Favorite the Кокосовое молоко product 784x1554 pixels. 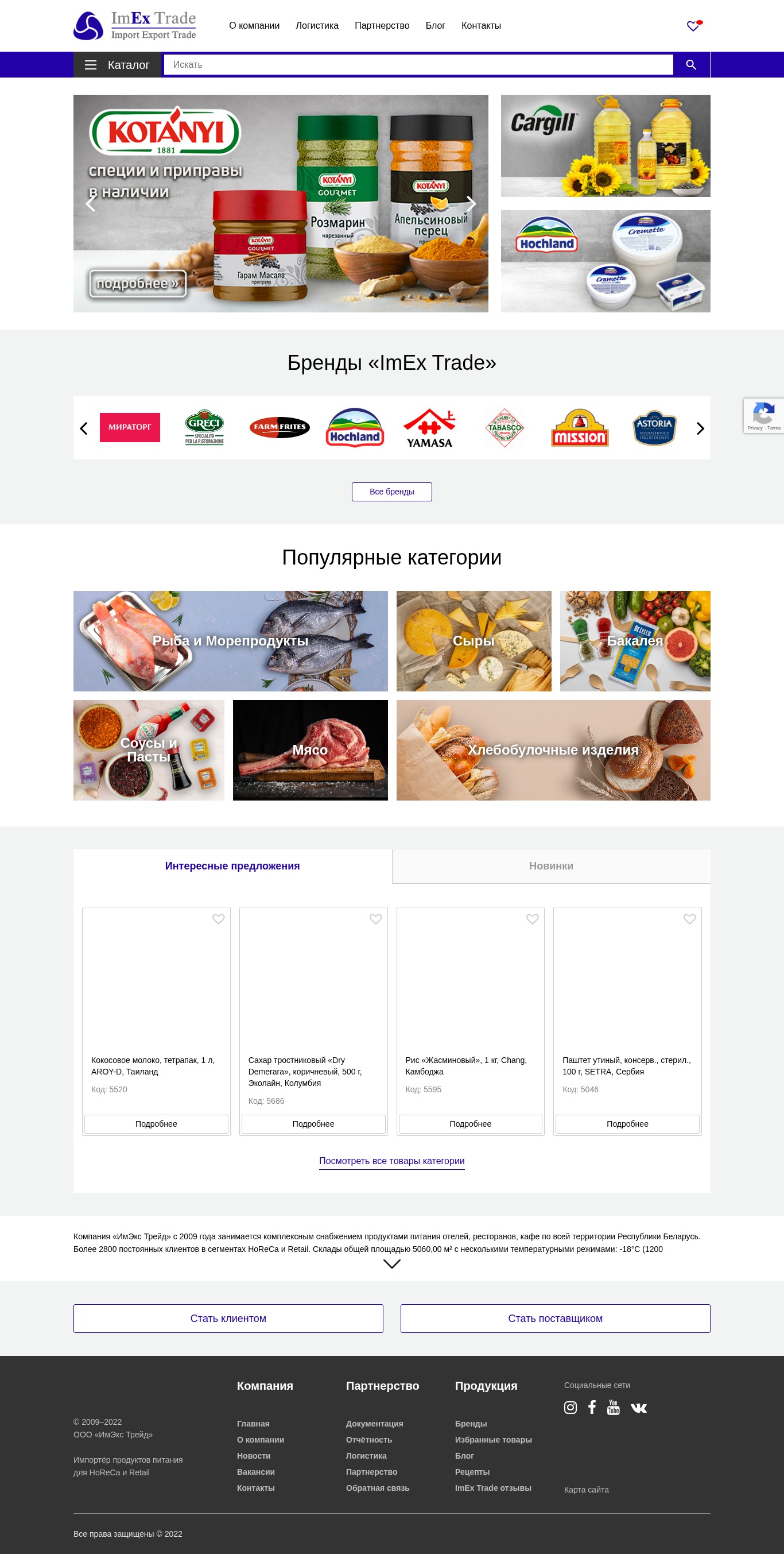tap(218, 919)
